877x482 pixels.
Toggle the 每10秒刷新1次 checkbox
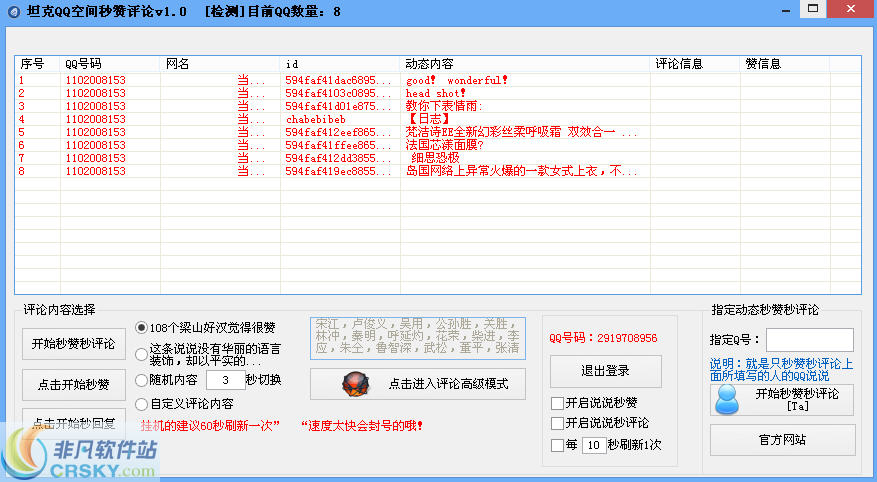coord(557,445)
